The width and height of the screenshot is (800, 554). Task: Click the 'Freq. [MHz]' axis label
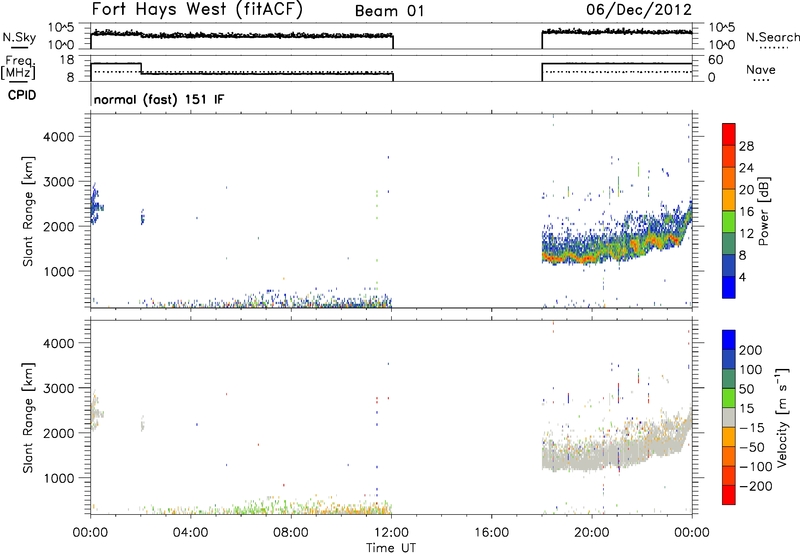(x=18, y=67)
